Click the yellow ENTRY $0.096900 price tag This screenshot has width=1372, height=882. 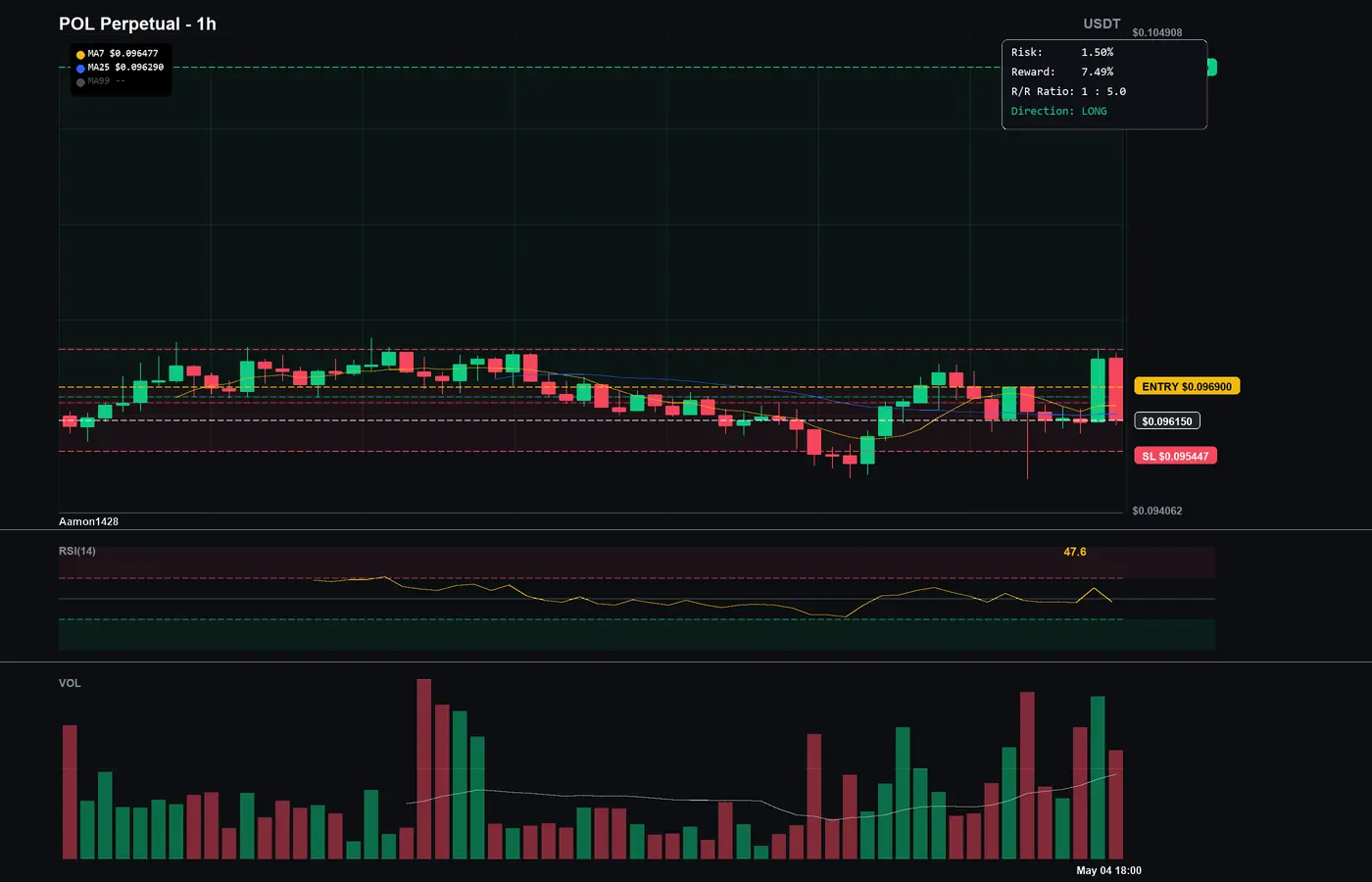1187,386
